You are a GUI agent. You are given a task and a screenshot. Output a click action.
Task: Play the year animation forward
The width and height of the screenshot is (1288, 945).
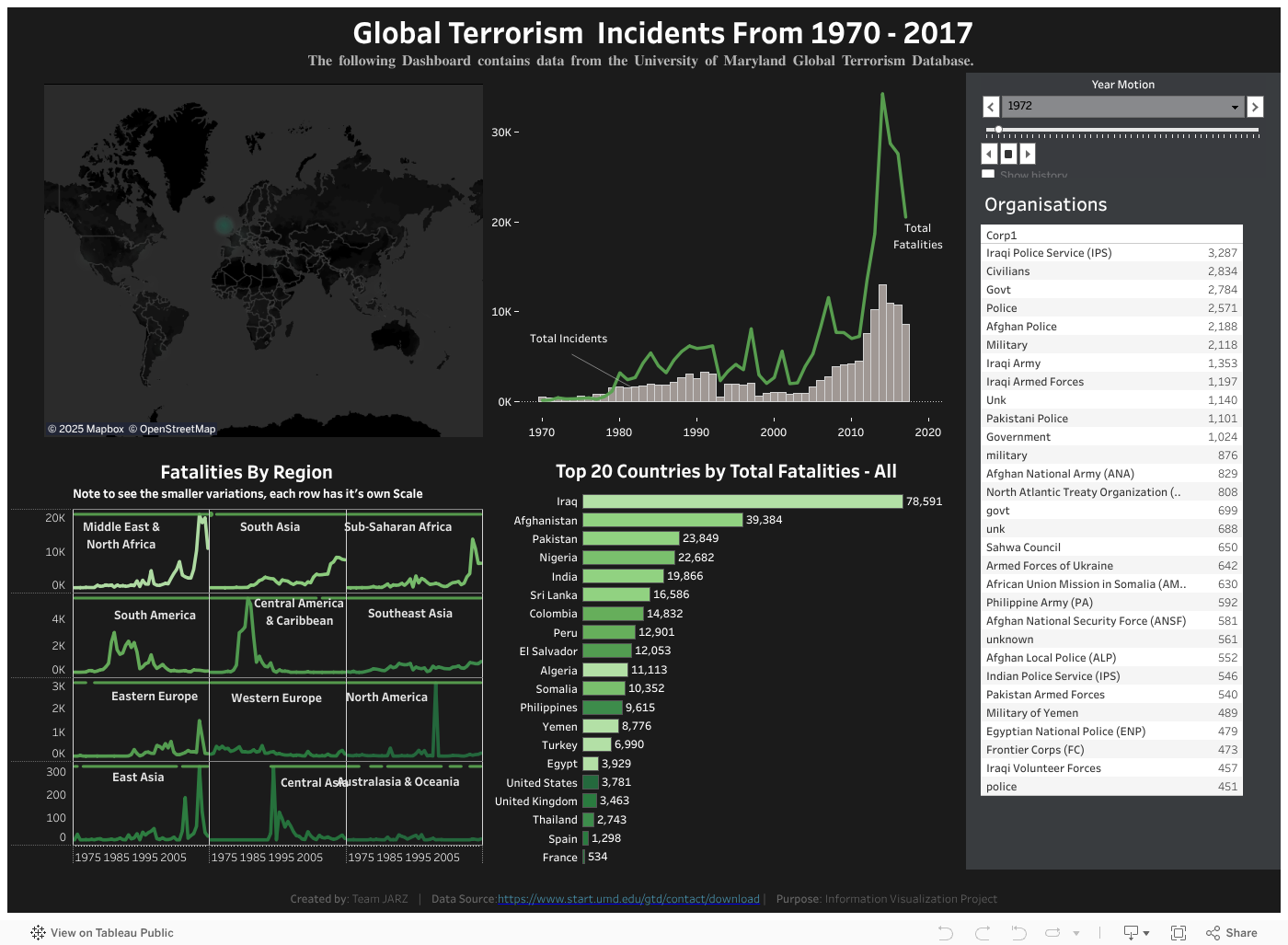[x=1028, y=154]
